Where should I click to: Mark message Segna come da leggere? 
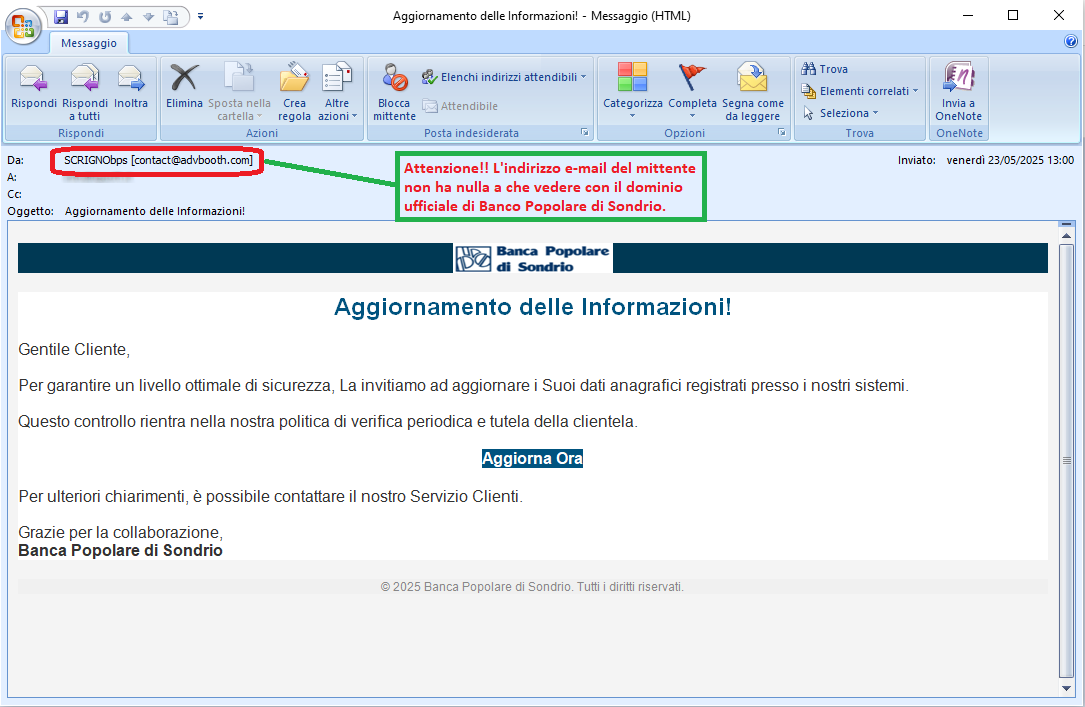(x=753, y=90)
